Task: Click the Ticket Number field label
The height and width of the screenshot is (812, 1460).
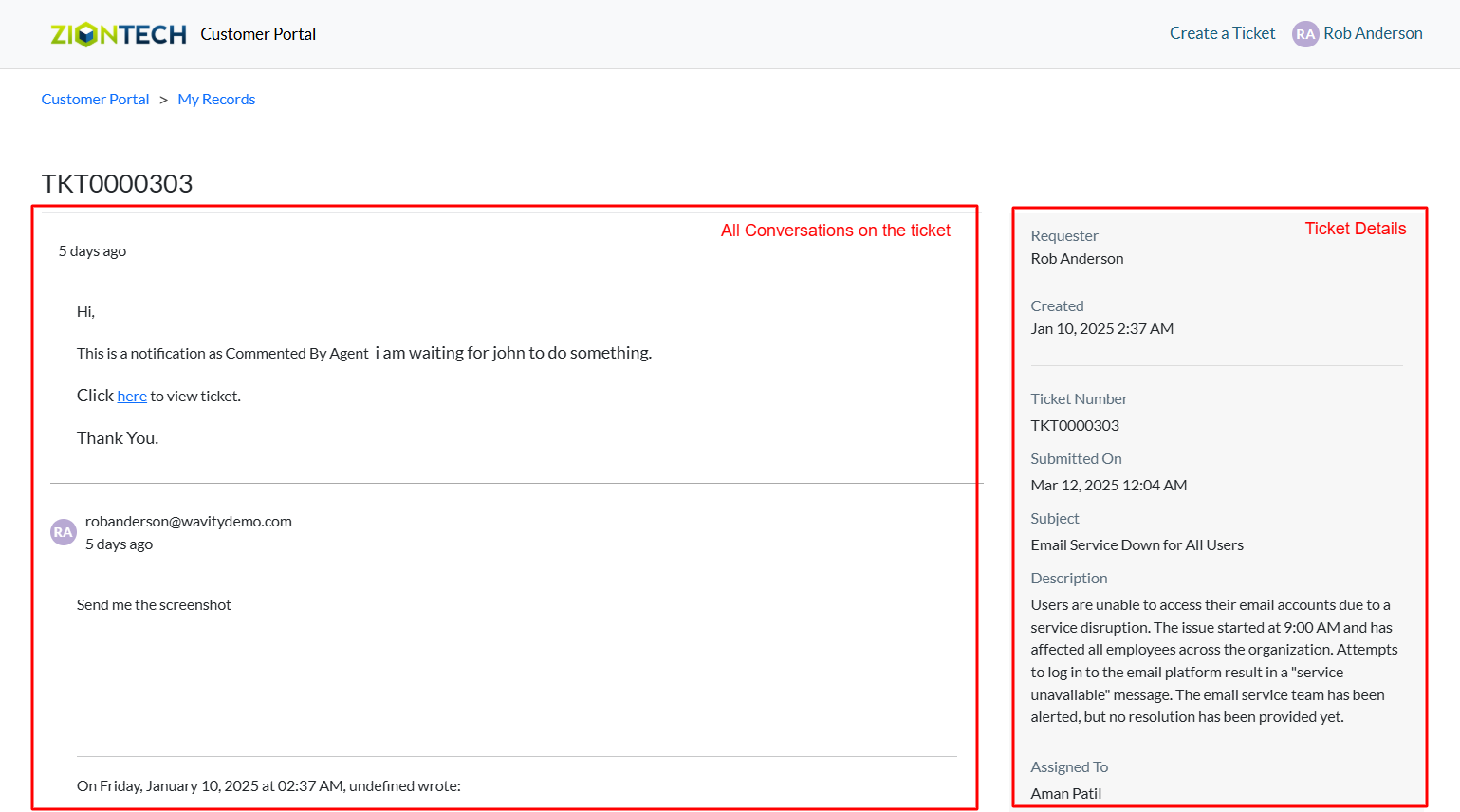Action: click(x=1079, y=398)
